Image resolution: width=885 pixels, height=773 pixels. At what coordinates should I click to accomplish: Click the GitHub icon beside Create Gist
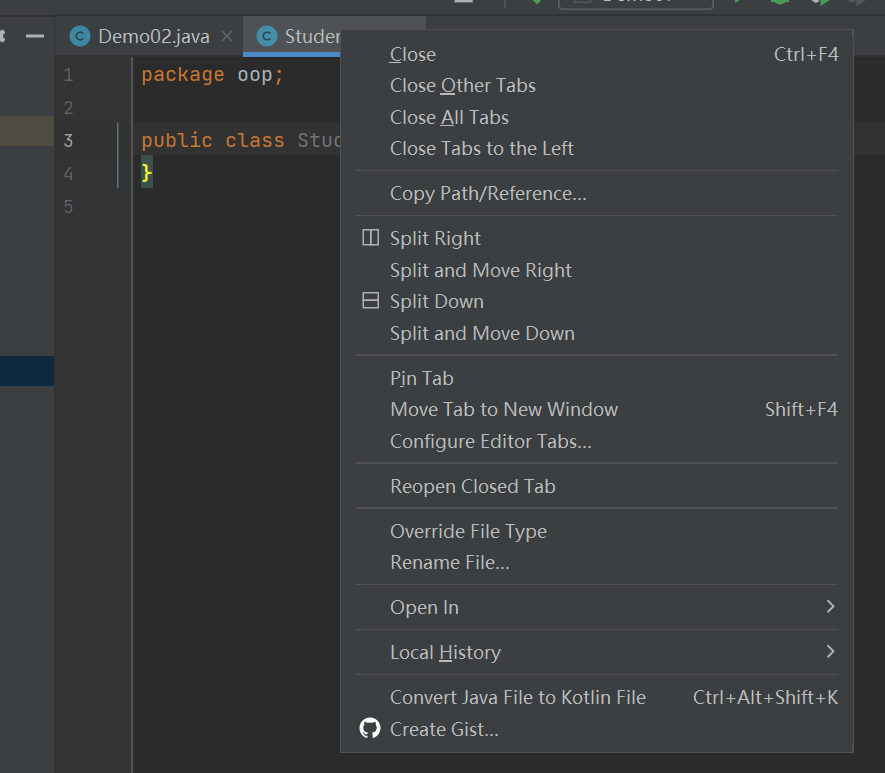[x=370, y=729]
